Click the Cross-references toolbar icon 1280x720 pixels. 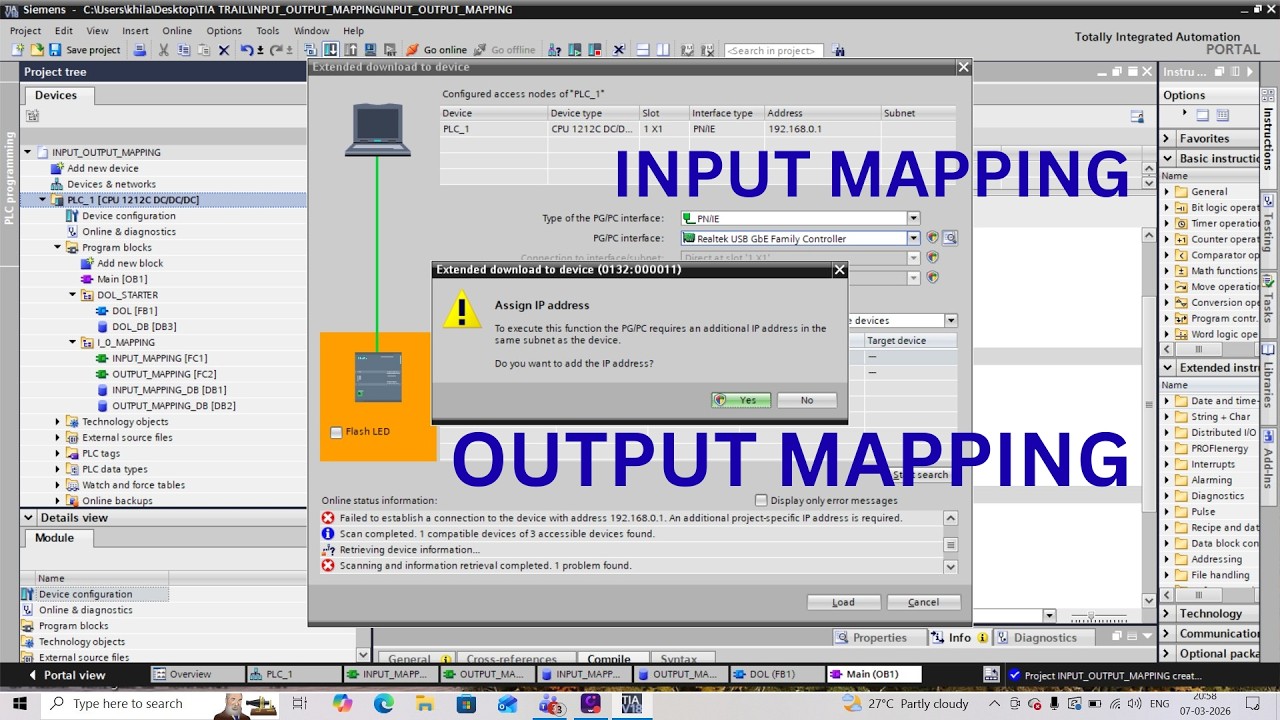point(619,50)
